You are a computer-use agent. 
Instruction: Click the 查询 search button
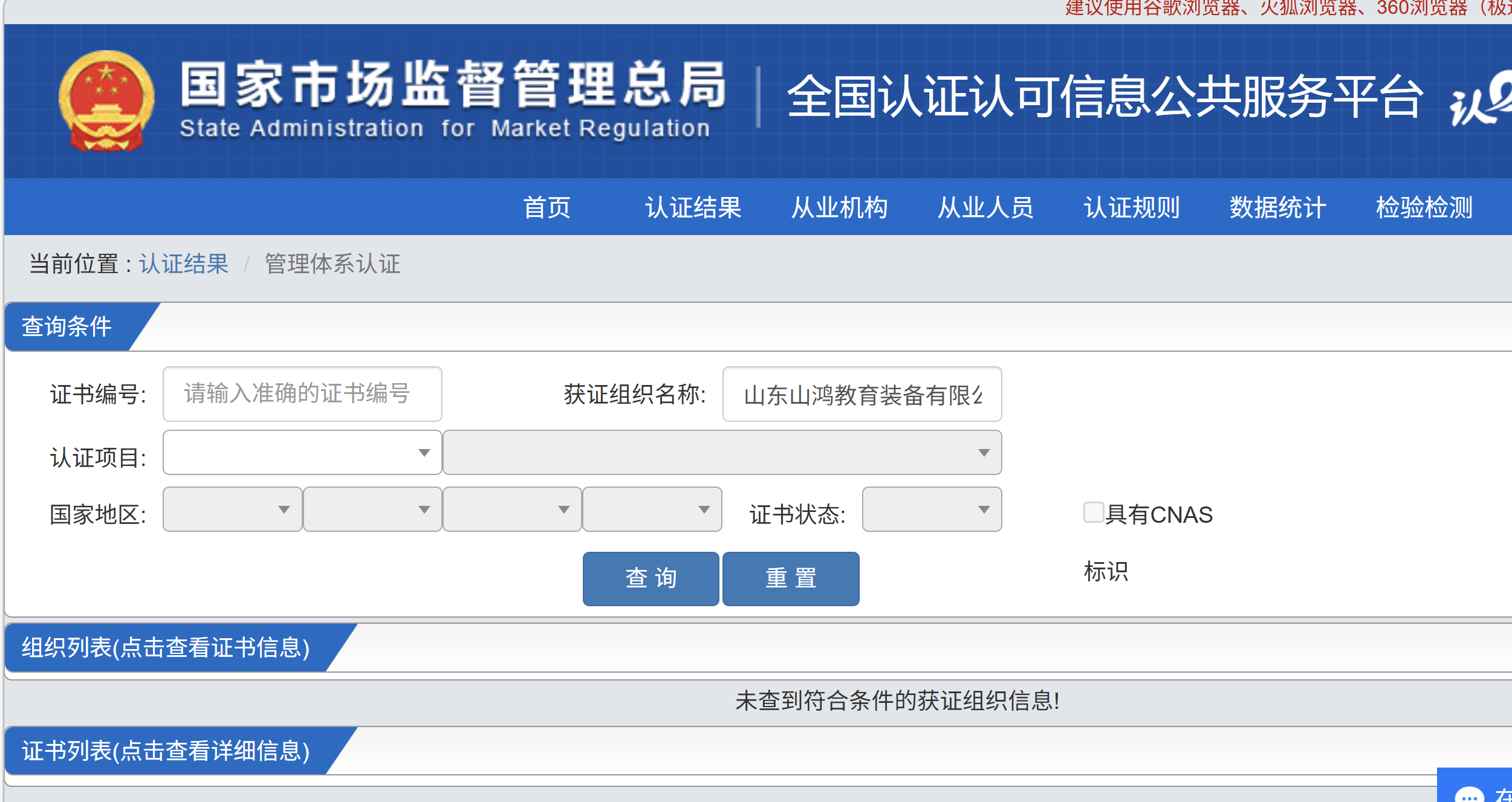click(x=651, y=578)
